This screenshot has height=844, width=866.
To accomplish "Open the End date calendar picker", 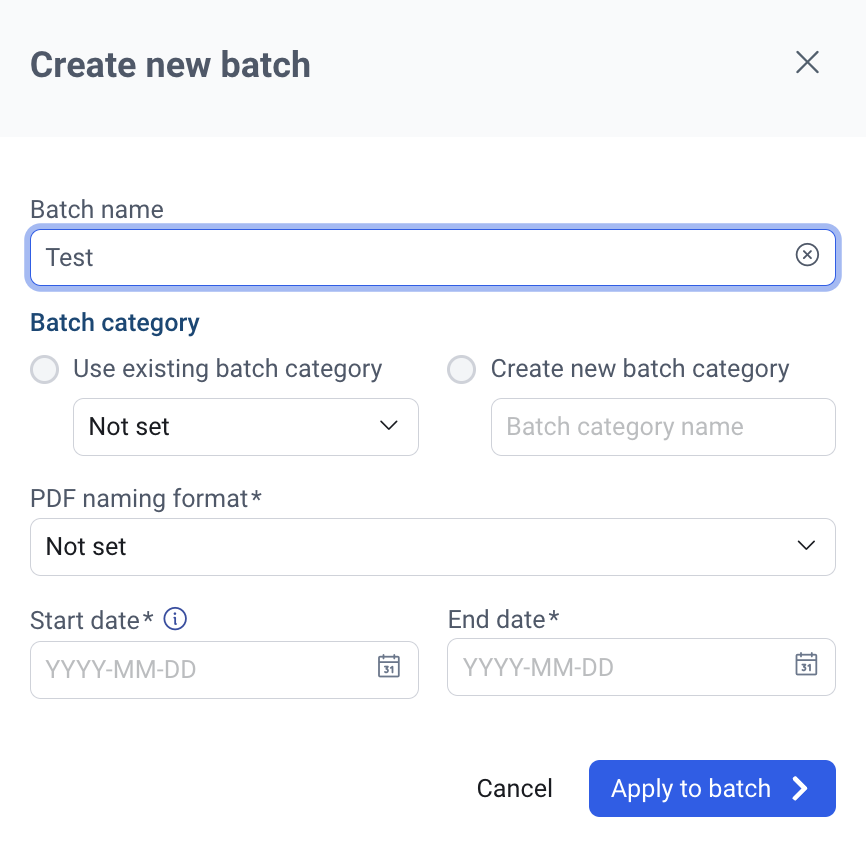I will tap(806, 664).
